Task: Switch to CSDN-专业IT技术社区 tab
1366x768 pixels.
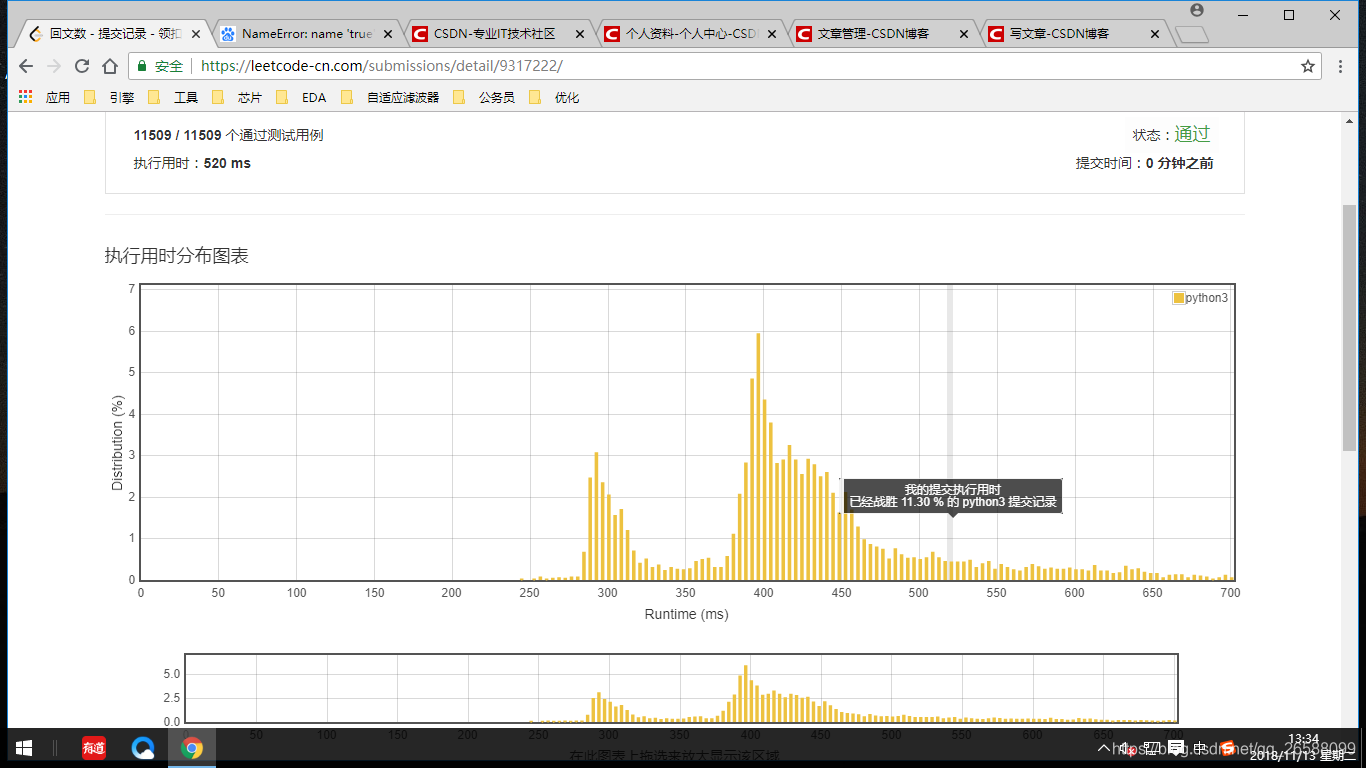Action: pyautogui.click(x=498, y=33)
